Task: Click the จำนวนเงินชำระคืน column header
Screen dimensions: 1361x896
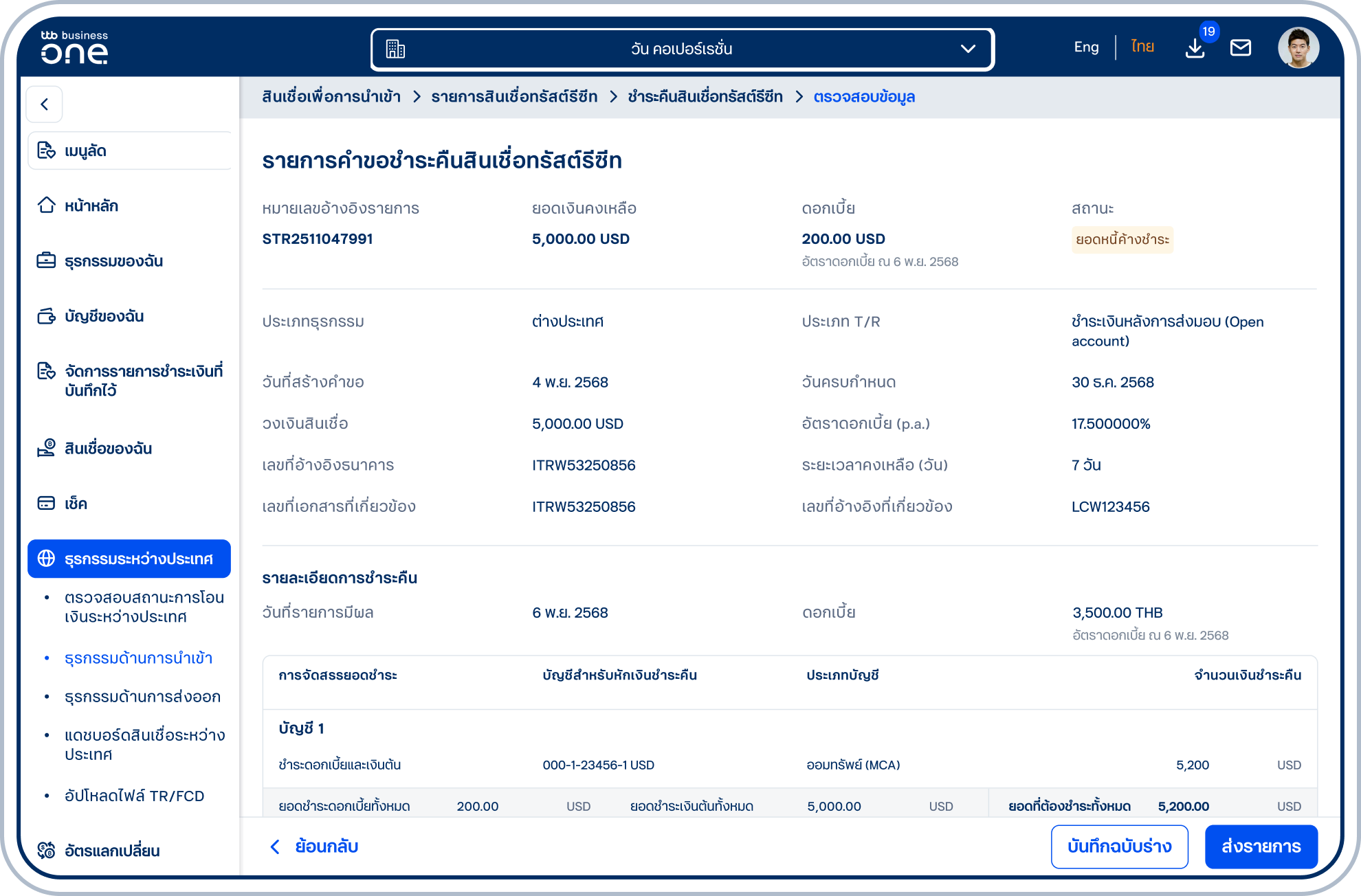Action: click(1247, 675)
